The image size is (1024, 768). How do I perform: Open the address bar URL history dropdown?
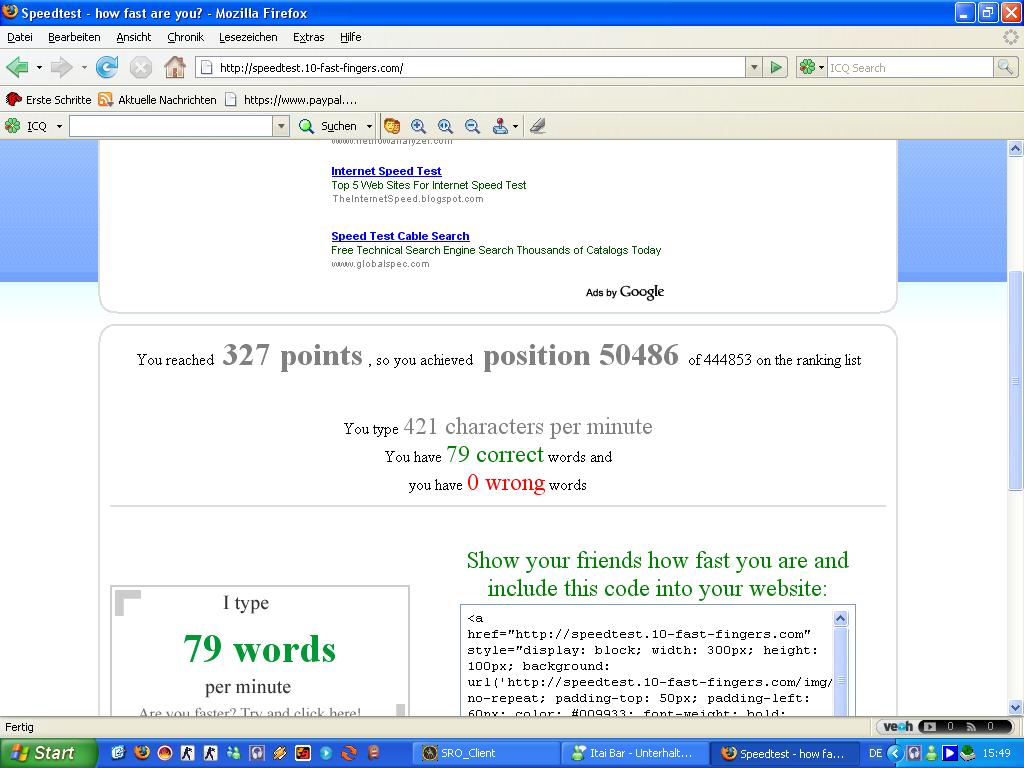coord(754,68)
